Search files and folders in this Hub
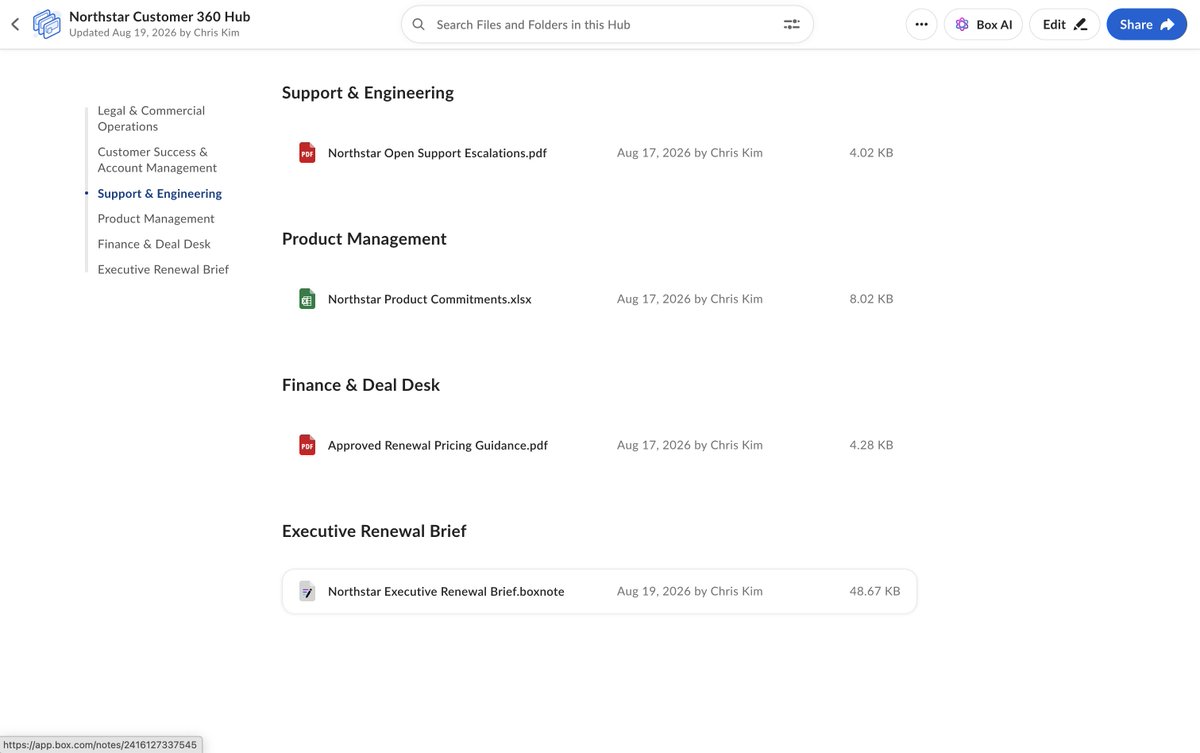 [x=606, y=24]
